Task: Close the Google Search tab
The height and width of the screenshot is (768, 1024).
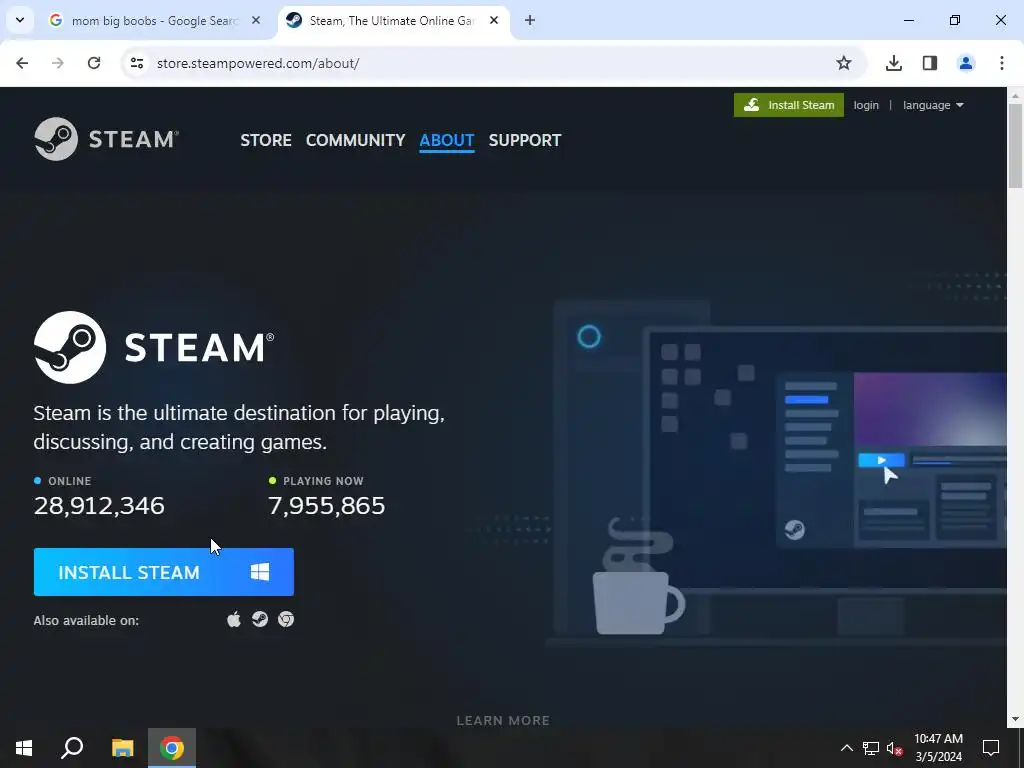Action: [x=256, y=21]
